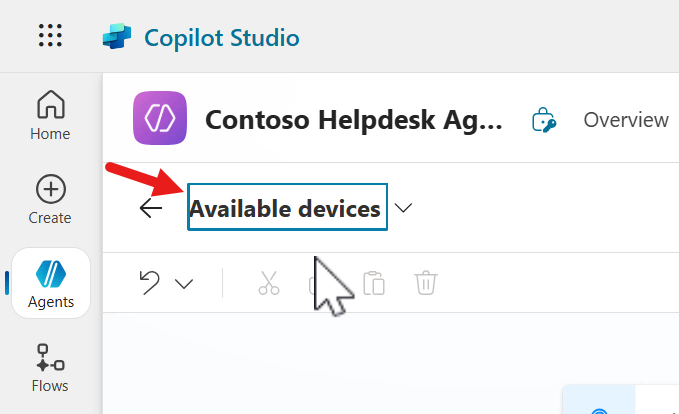Go to Home in the sidebar
The width and height of the screenshot is (679, 414).
[x=50, y=115]
